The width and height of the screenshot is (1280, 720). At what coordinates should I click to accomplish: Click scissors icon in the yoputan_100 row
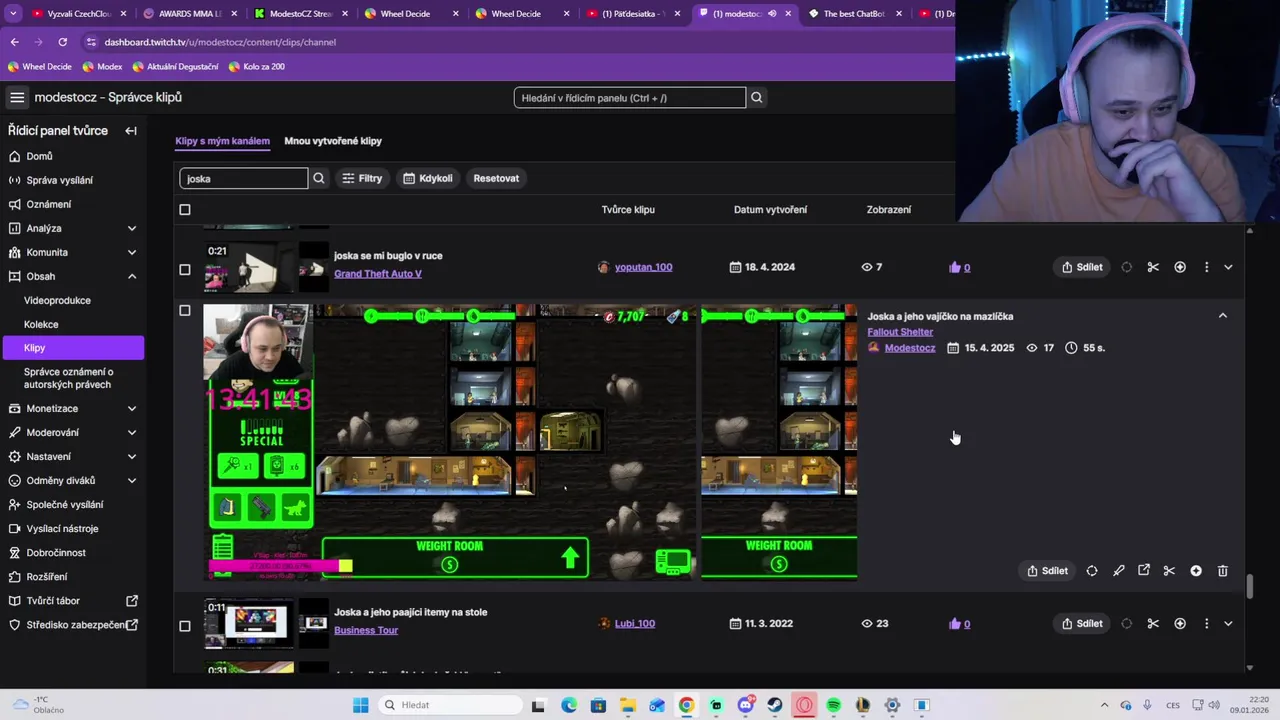1153,267
